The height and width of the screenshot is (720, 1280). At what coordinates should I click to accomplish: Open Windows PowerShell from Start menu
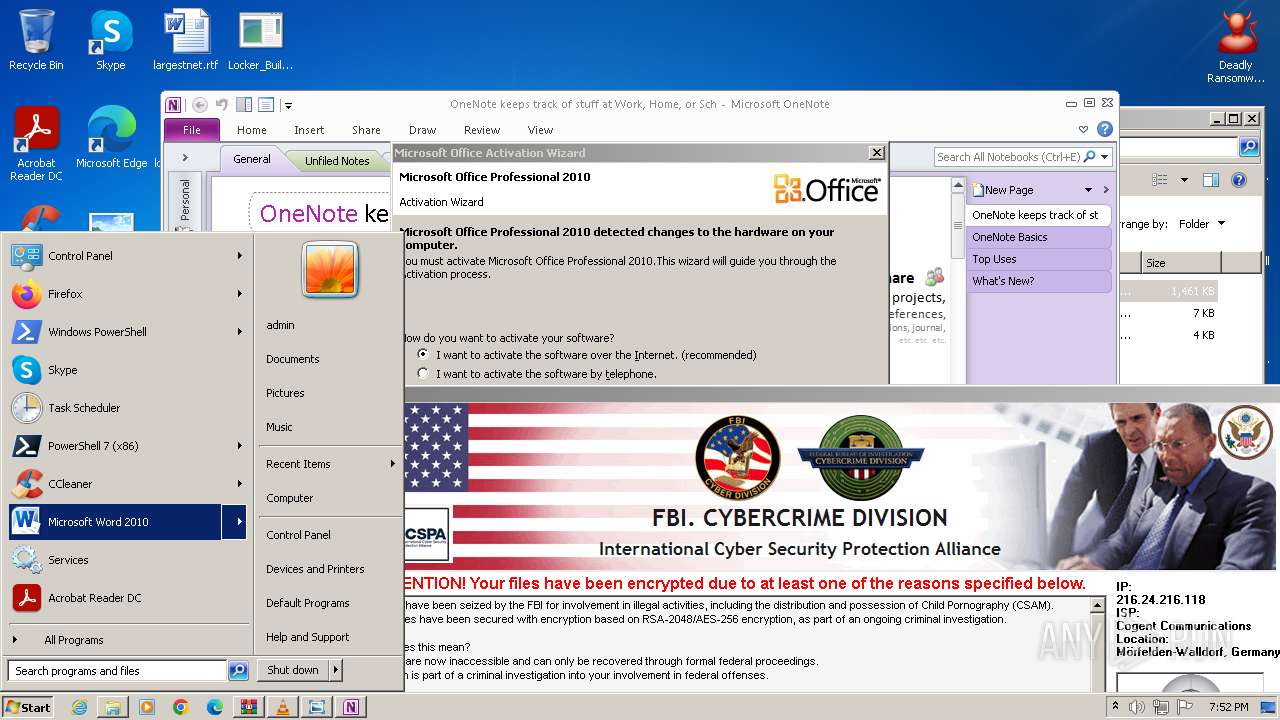pos(128,332)
